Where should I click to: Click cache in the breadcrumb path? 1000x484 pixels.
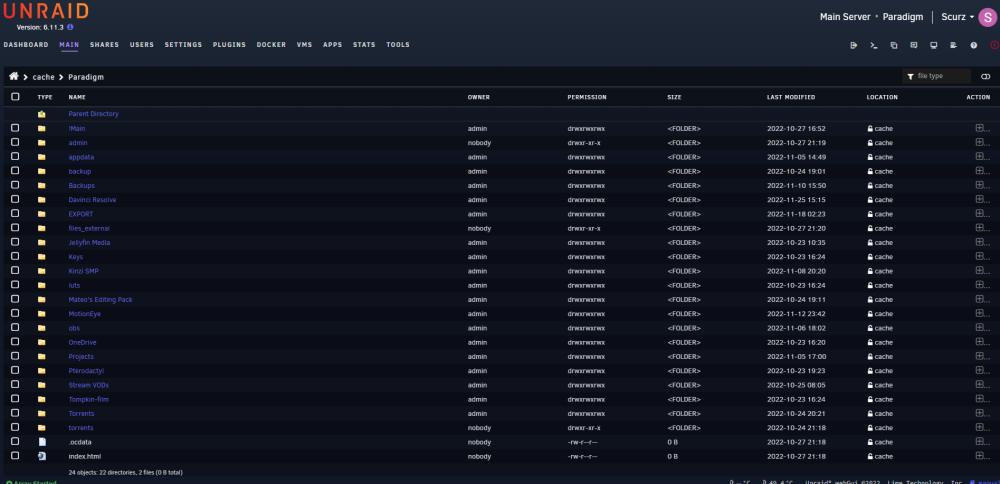click(43, 77)
